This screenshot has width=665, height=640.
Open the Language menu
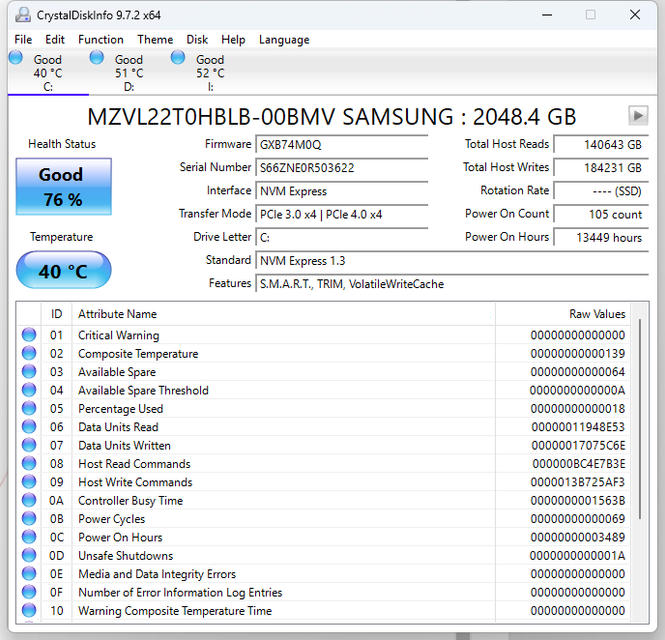pyautogui.click(x=284, y=40)
